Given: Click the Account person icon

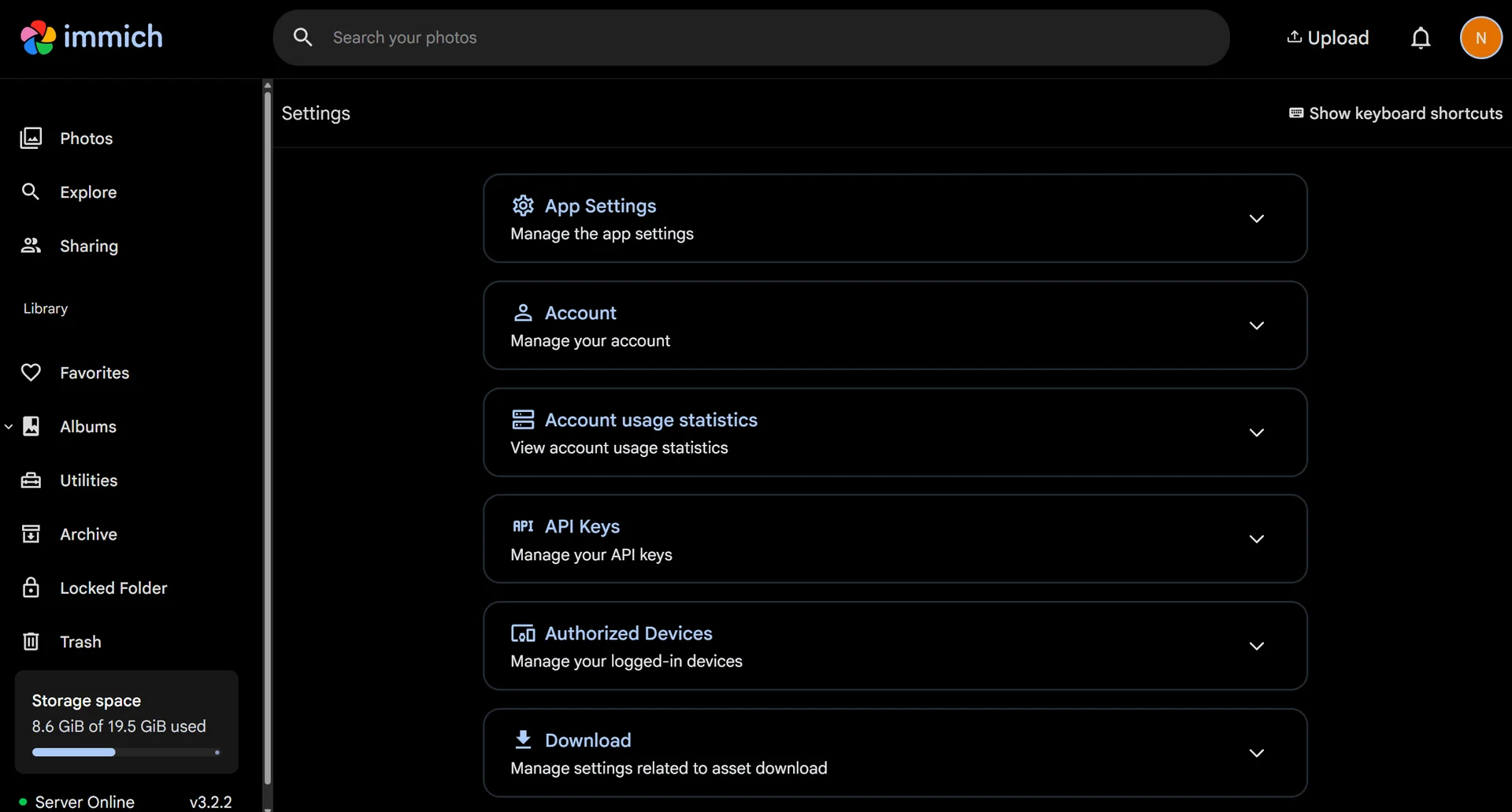Looking at the screenshot, I should (x=523, y=313).
